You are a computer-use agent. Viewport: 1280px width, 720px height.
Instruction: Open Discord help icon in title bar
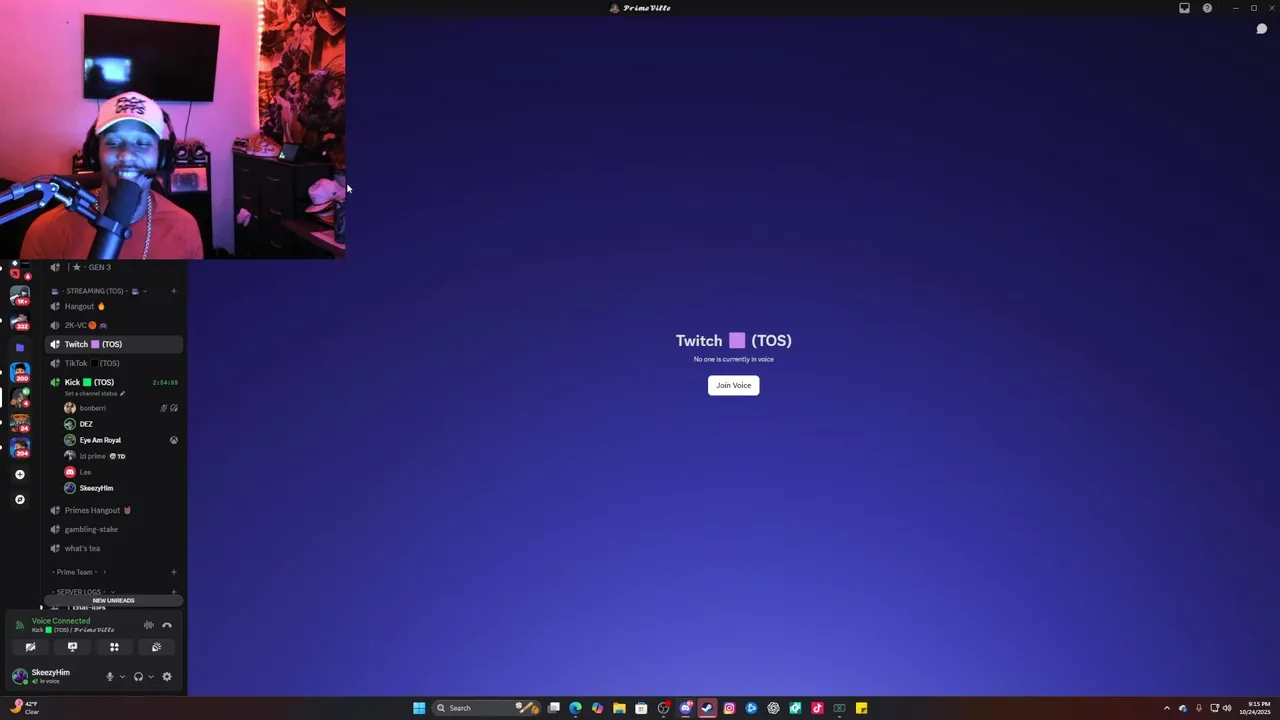point(1207,8)
